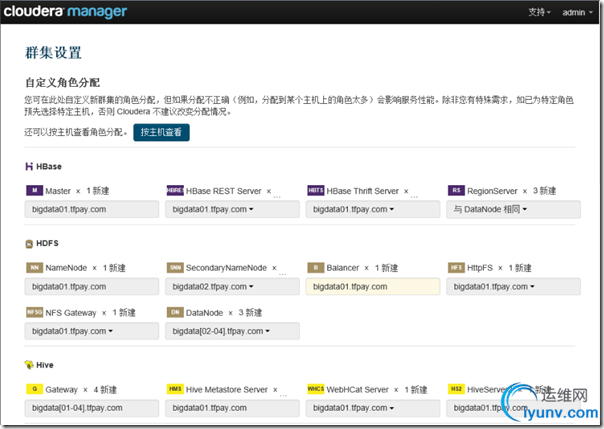This screenshot has width=604, height=429.
Task: Click the SecondaryNameNode SNN role icon
Action: 175,268
